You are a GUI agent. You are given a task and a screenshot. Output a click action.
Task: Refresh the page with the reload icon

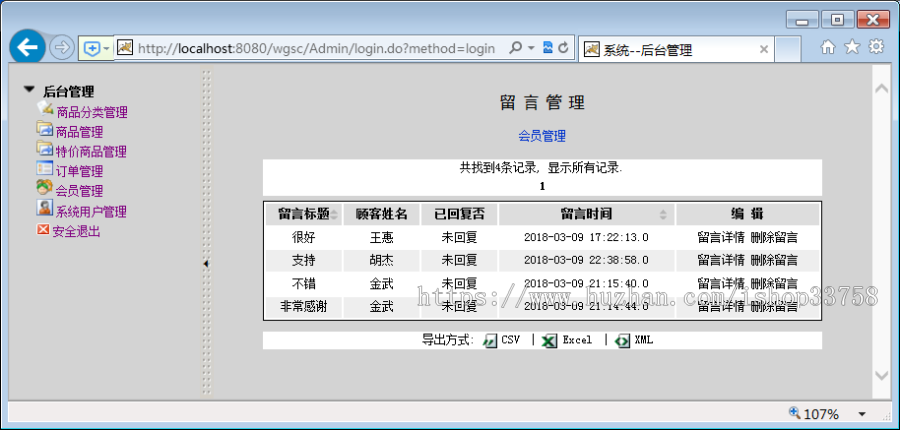(x=563, y=48)
